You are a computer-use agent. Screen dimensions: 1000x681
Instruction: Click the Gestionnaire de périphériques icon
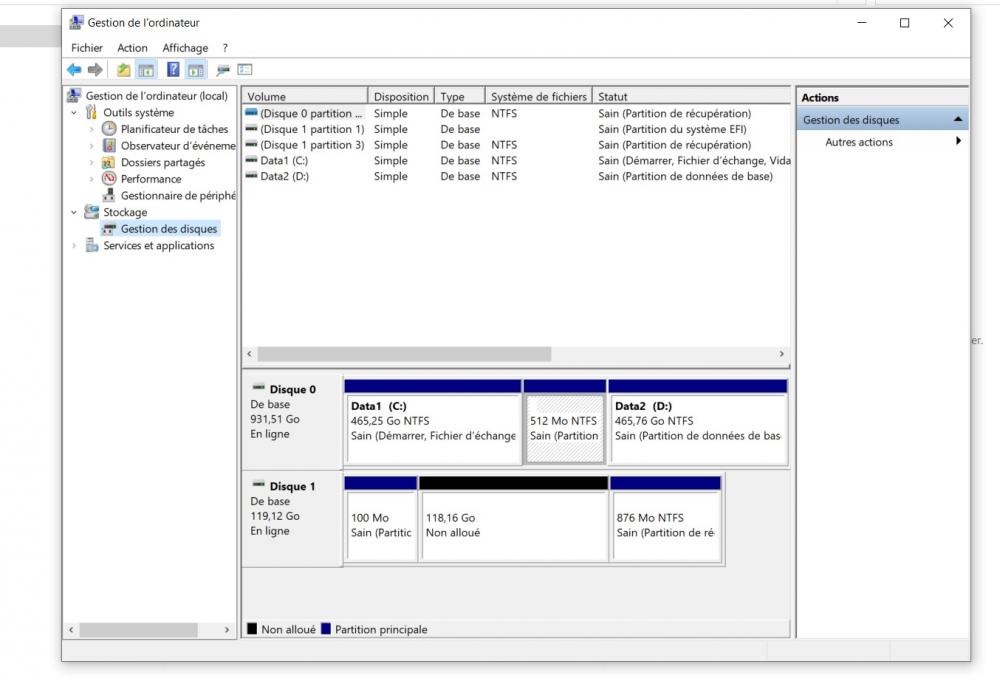109,195
